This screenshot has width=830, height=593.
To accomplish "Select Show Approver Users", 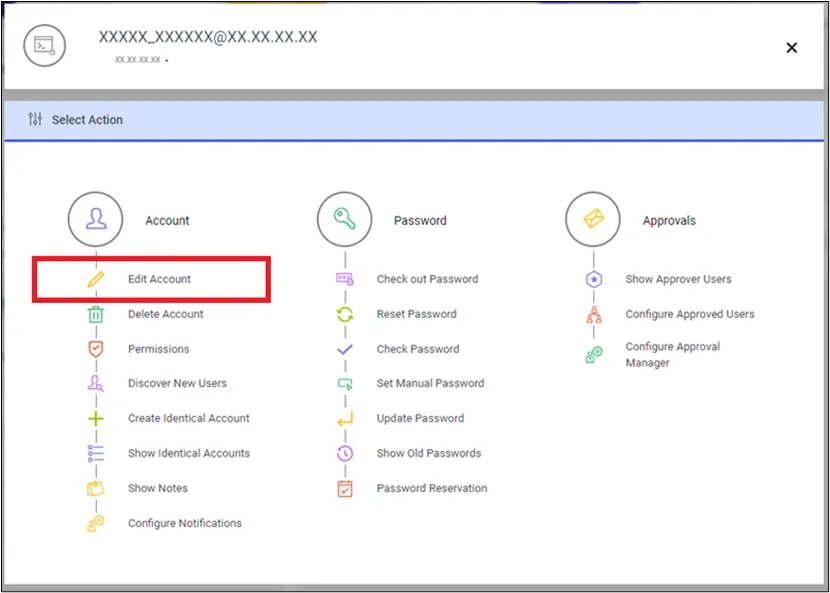I will point(679,279).
